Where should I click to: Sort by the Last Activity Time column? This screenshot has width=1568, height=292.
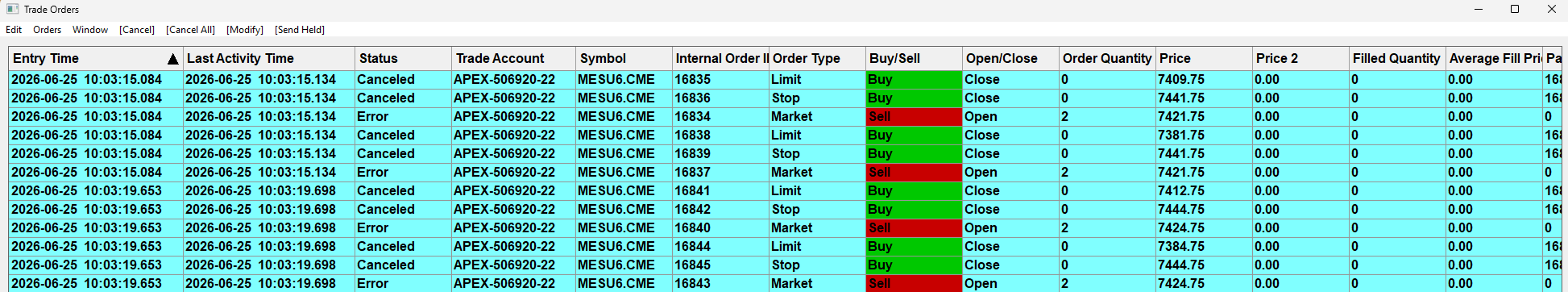(269, 58)
